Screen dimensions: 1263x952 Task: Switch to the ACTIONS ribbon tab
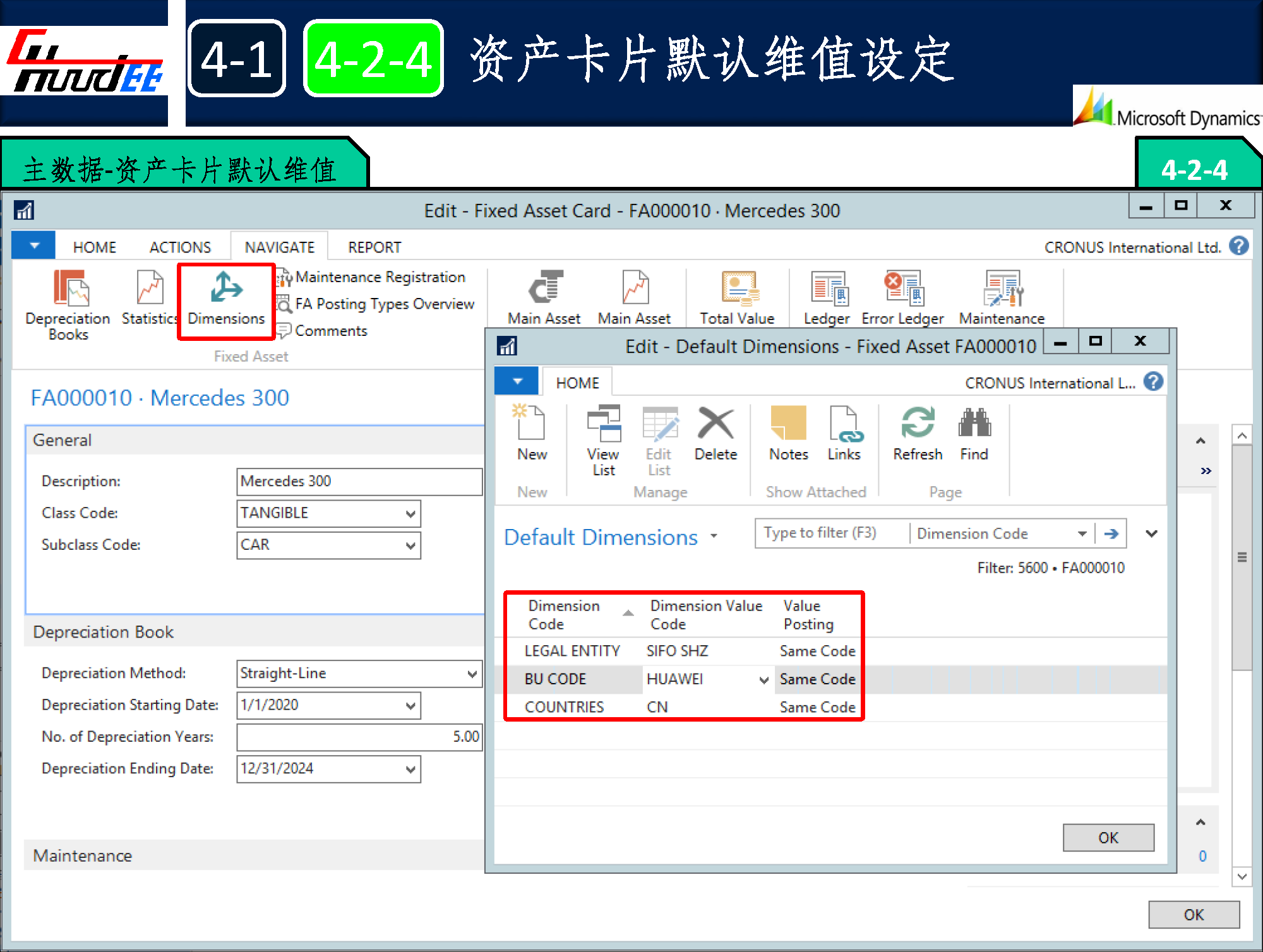click(x=180, y=247)
